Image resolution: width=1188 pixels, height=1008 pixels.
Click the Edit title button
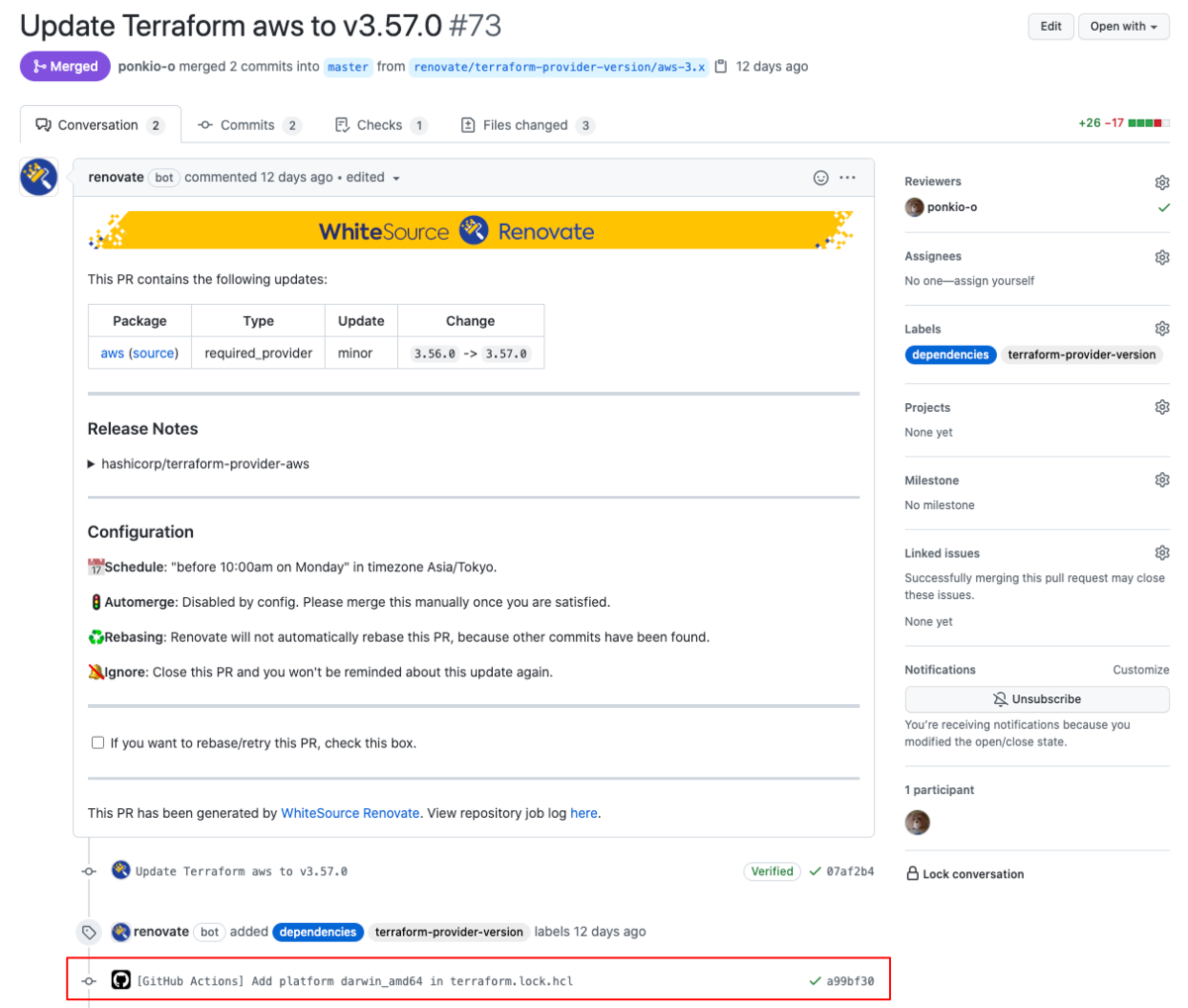pyautogui.click(x=1050, y=27)
